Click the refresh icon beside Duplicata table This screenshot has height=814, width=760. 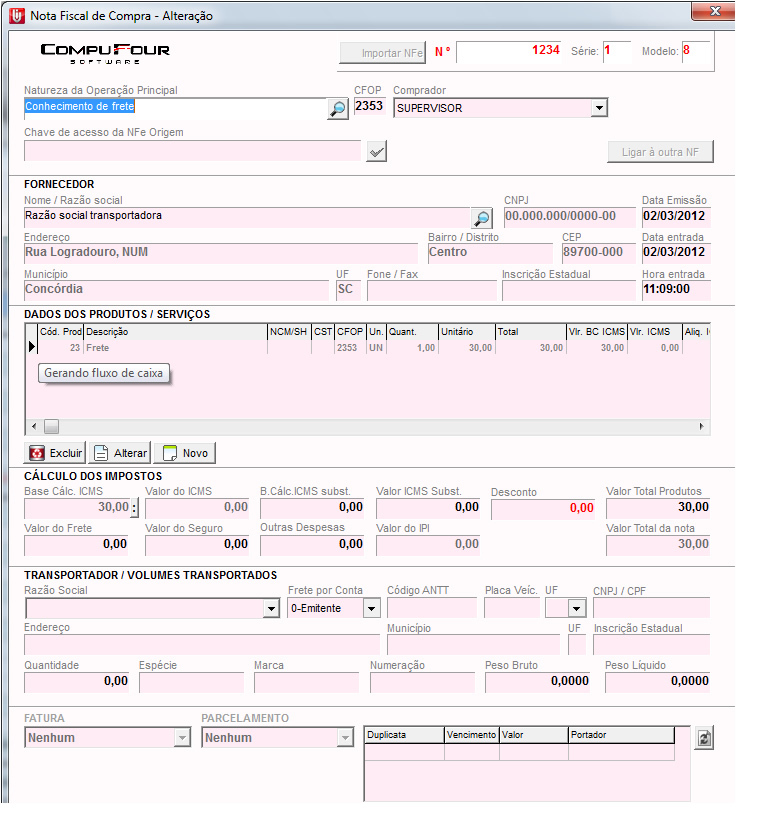pos(704,738)
